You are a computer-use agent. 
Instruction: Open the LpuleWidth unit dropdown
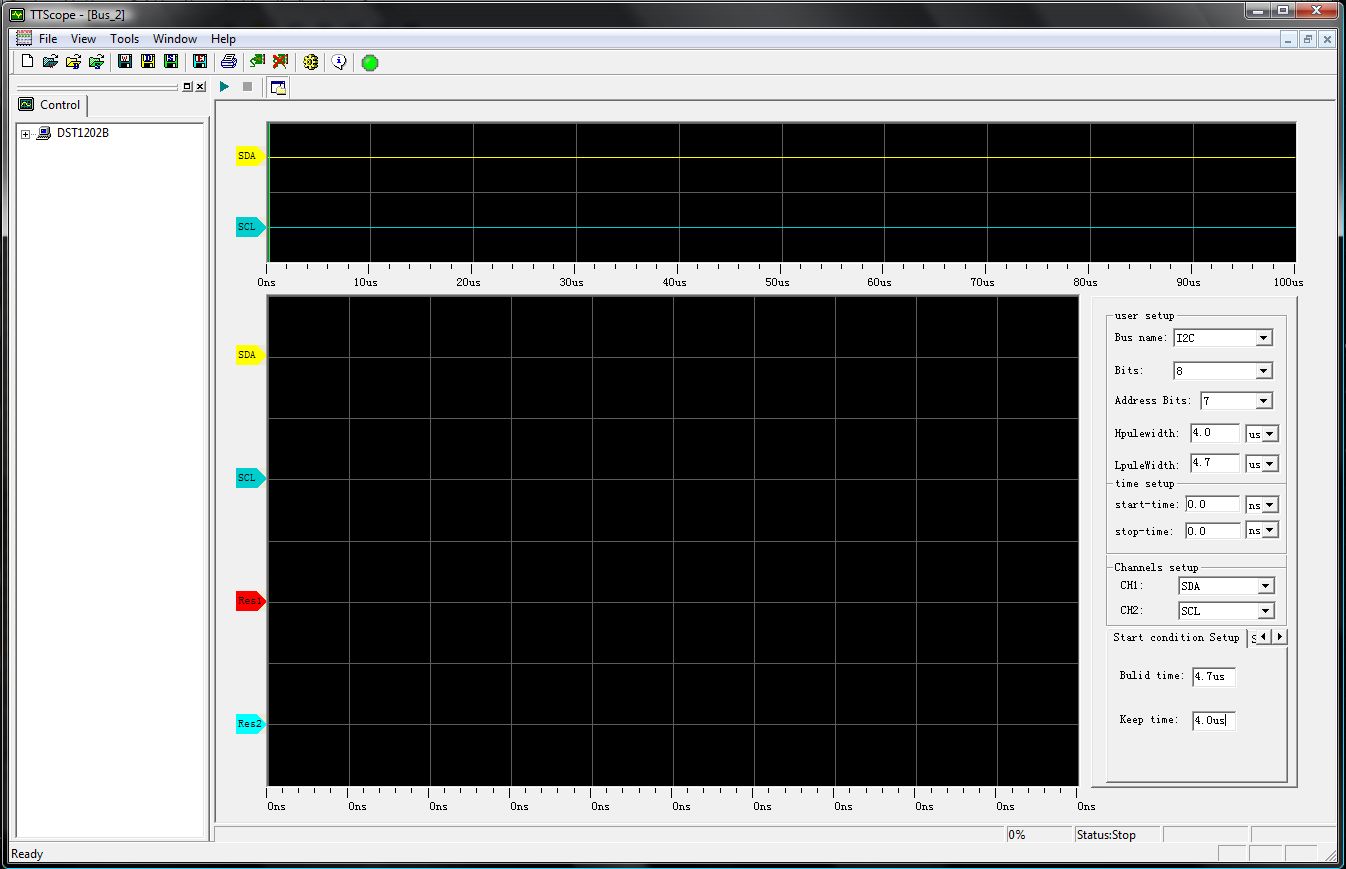coord(1270,464)
